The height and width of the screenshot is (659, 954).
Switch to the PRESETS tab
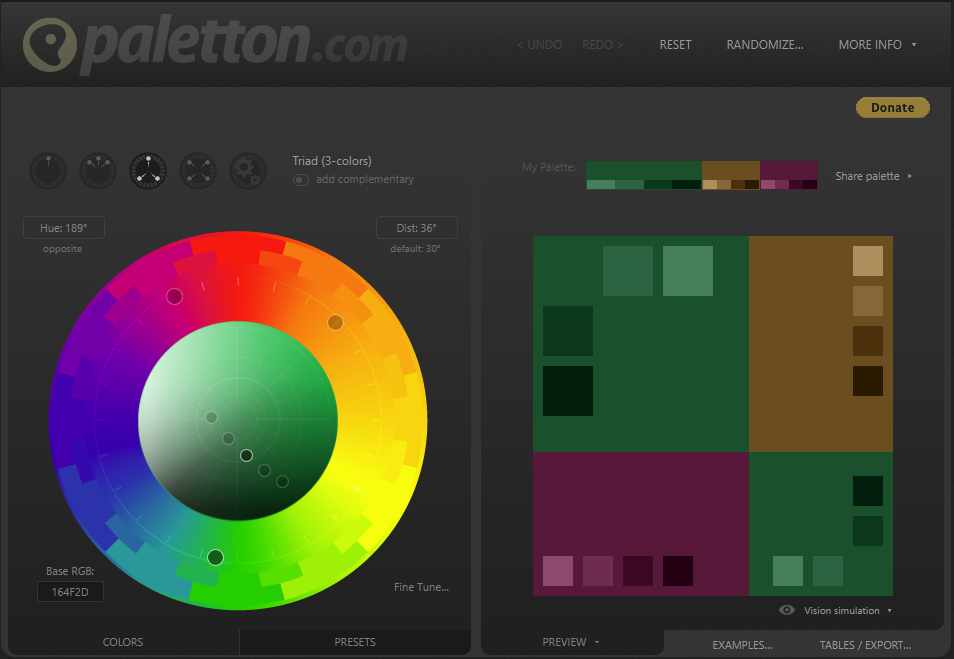(x=355, y=642)
